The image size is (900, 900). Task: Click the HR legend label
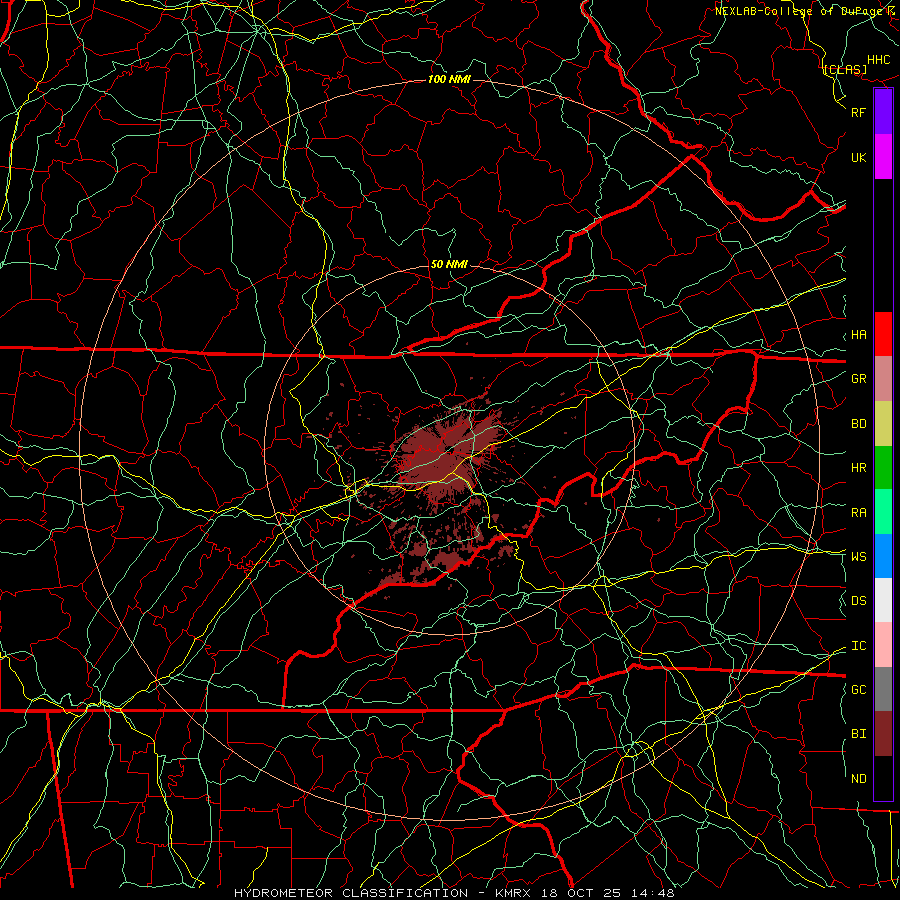pyautogui.click(x=859, y=468)
